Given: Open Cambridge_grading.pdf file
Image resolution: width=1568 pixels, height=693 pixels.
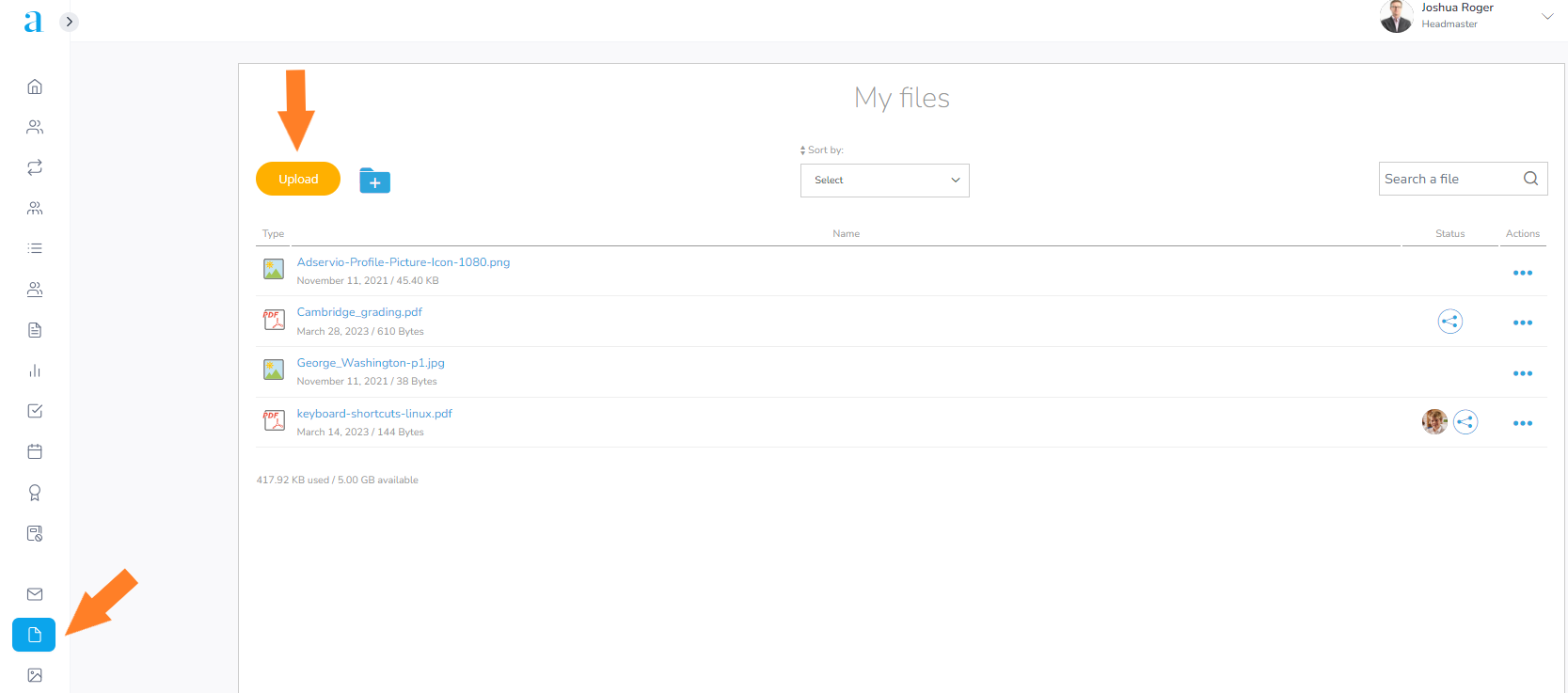Looking at the screenshot, I should point(359,312).
